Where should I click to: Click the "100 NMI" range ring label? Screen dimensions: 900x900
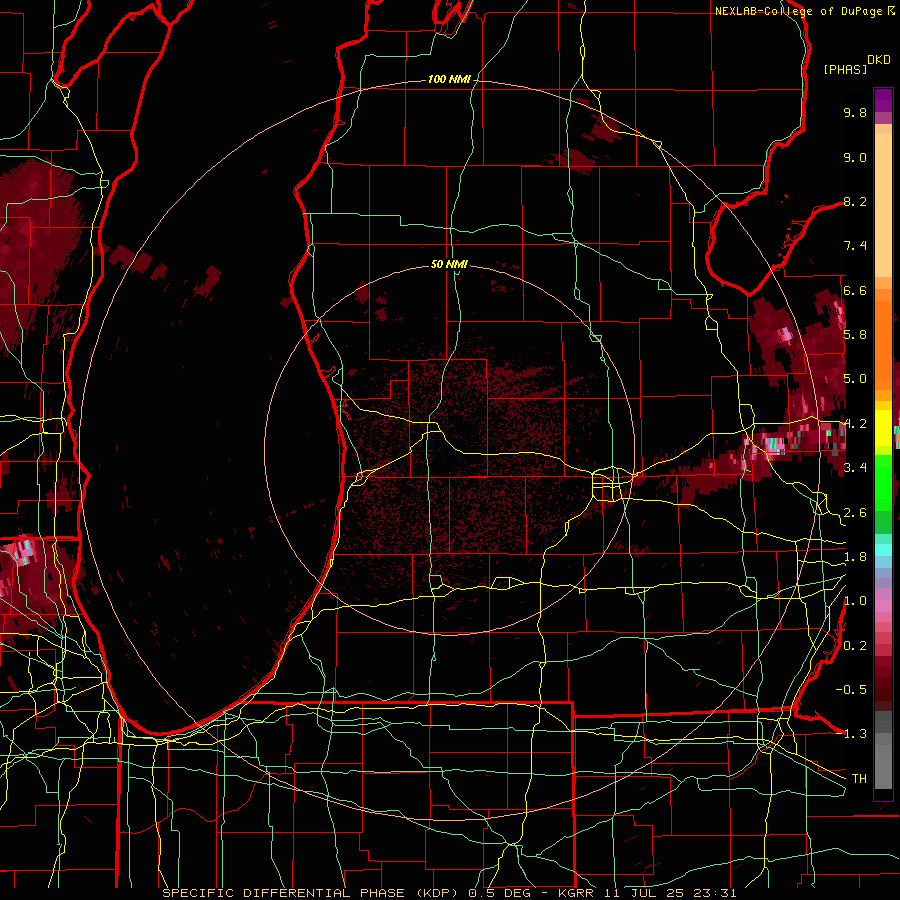click(449, 79)
